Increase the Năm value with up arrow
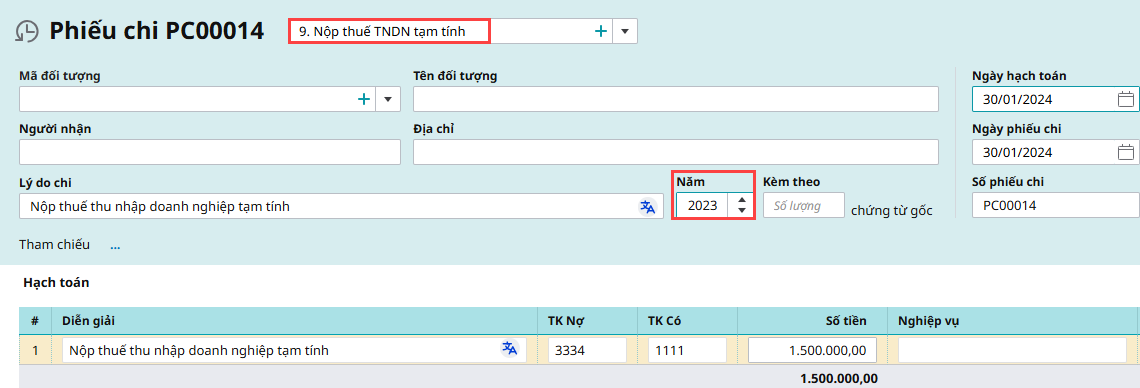1140x388 pixels. 741,201
